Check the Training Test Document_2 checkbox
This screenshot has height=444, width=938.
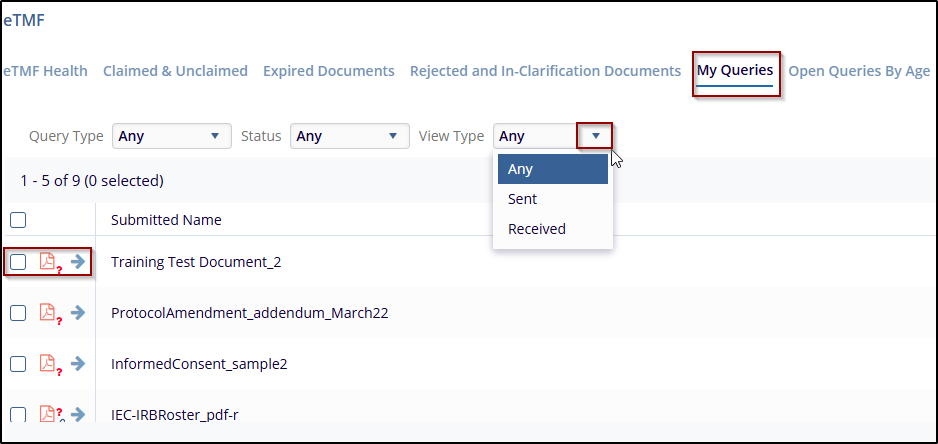click(x=18, y=262)
